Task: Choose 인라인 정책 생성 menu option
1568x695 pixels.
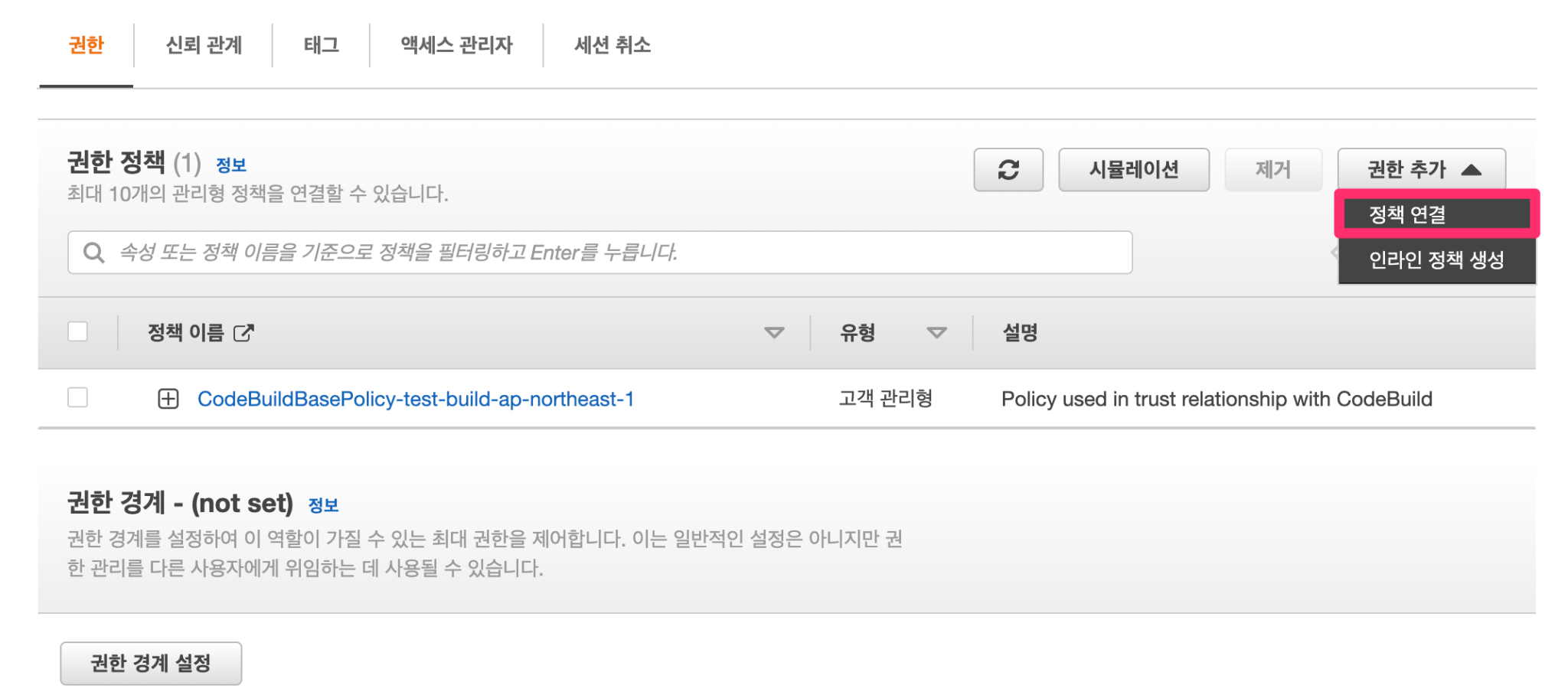Action: (1436, 260)
